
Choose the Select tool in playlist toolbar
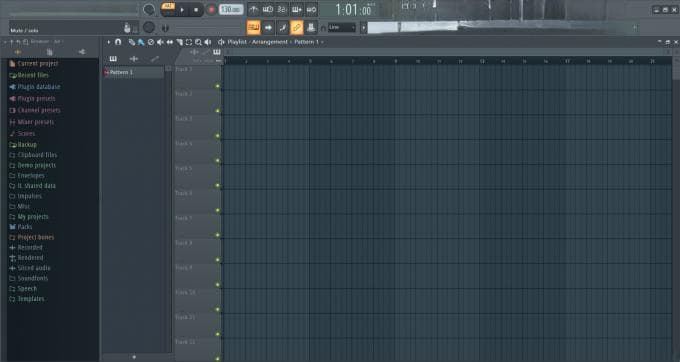[189, 42]
